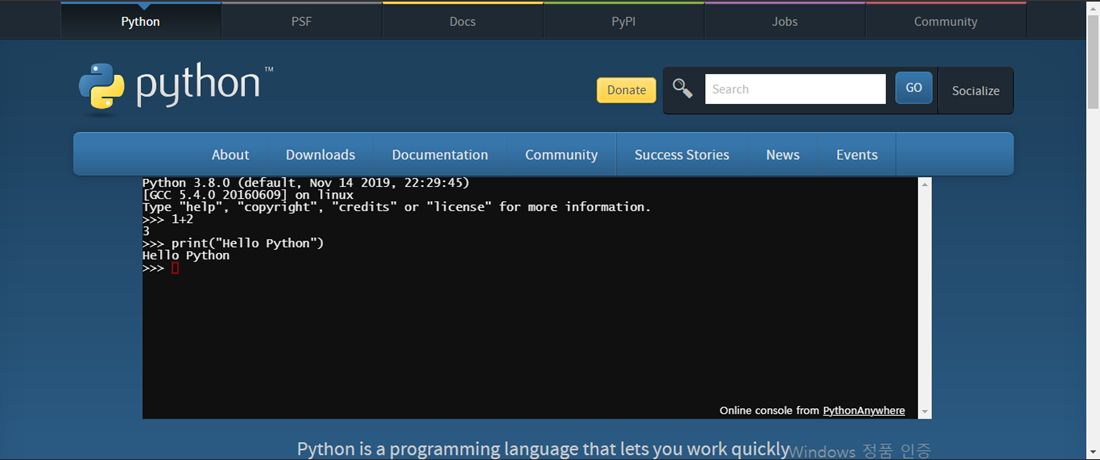
Task: Open the PSF top tab
Action: pyautogui.click(x=302, y=21)
